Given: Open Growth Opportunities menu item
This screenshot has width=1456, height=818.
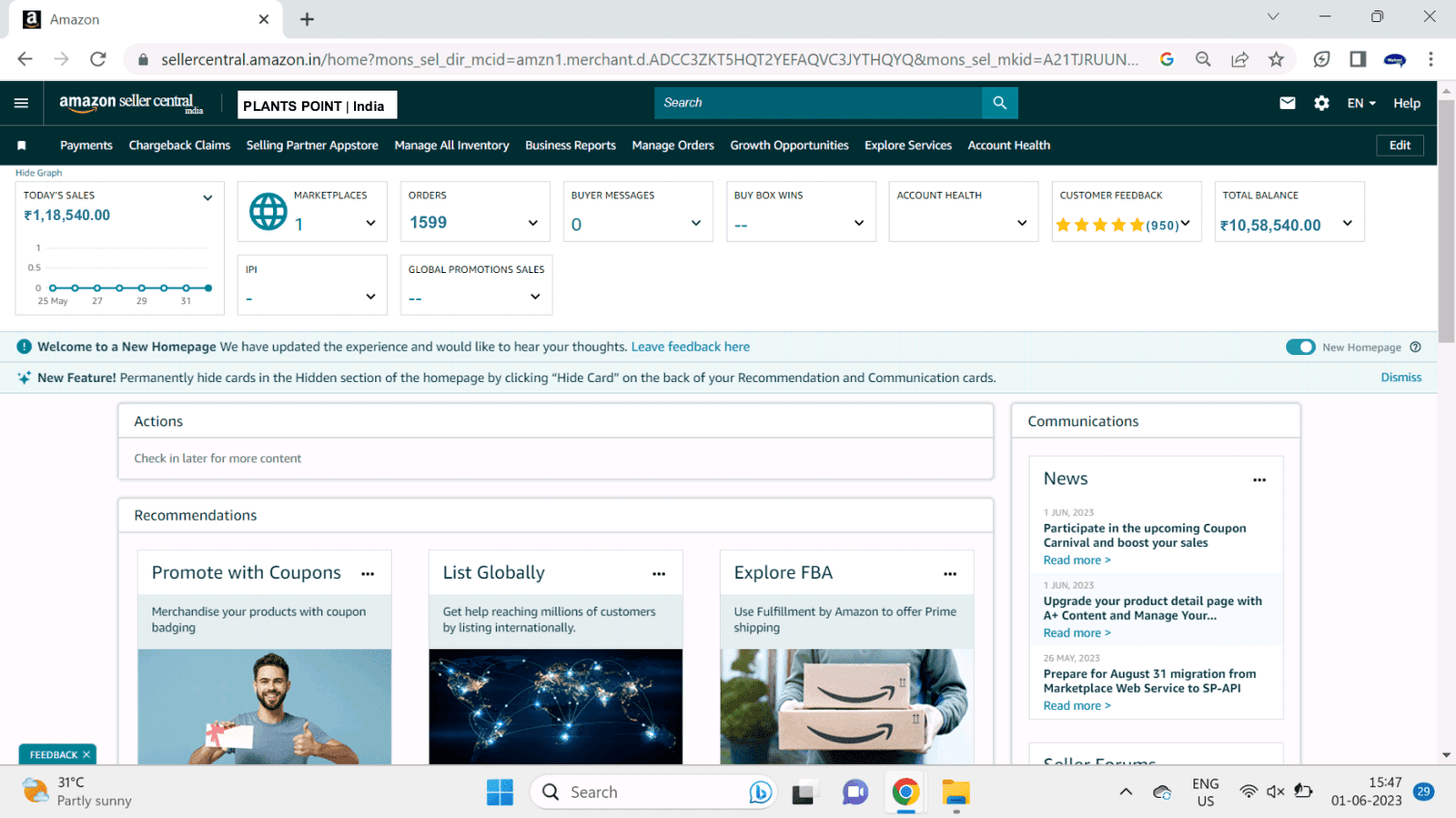Looking at the screenshot, I should point(789,146).
